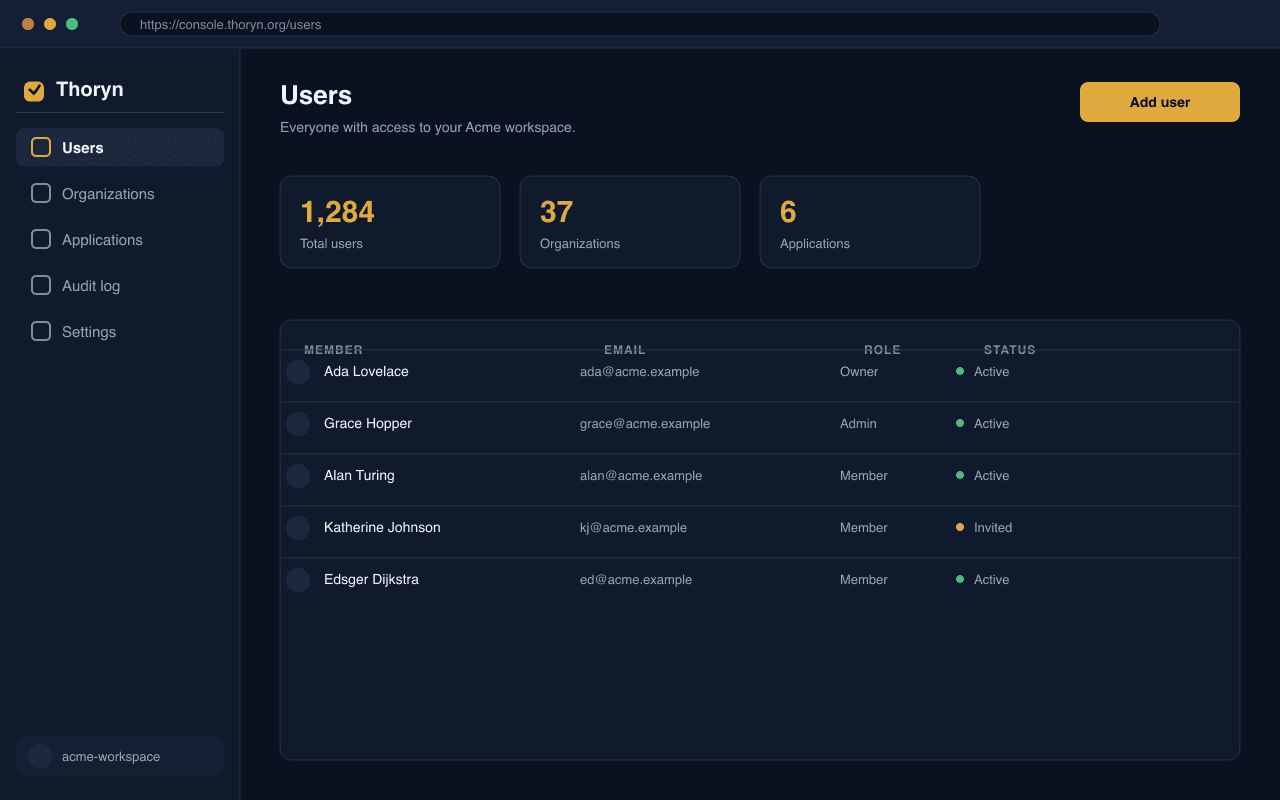Screen dimensions: 1280x800
Task: Select the Alan Turing name
Action: (359, 476)
